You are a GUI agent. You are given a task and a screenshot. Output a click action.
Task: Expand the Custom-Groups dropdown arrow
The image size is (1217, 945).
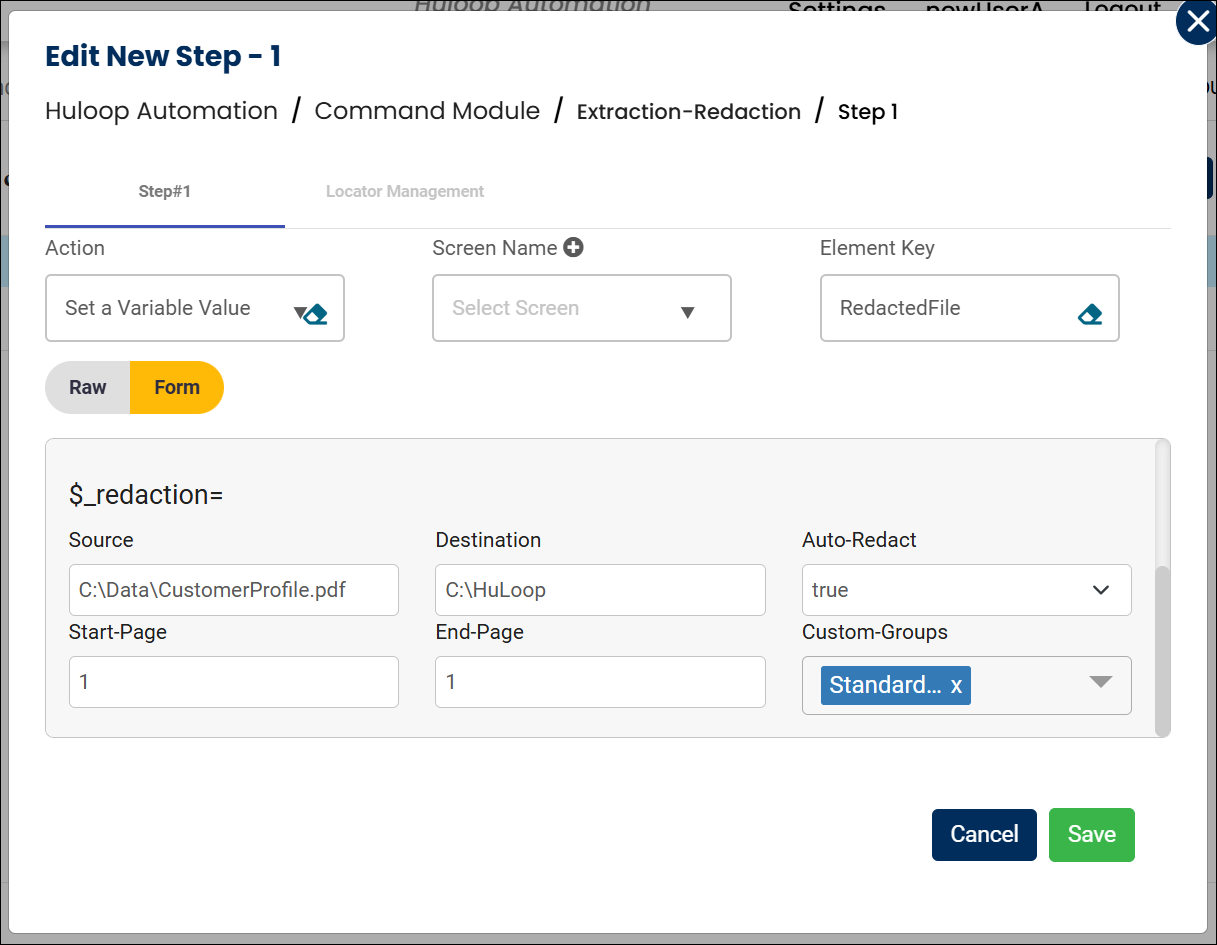point(1100,683)
